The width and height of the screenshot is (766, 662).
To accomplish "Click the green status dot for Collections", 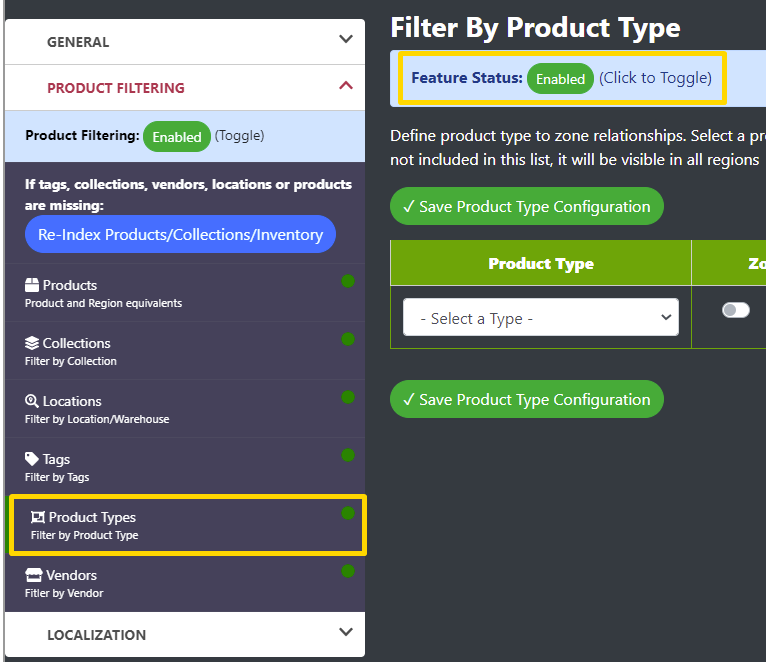I will tap(348, 339).
